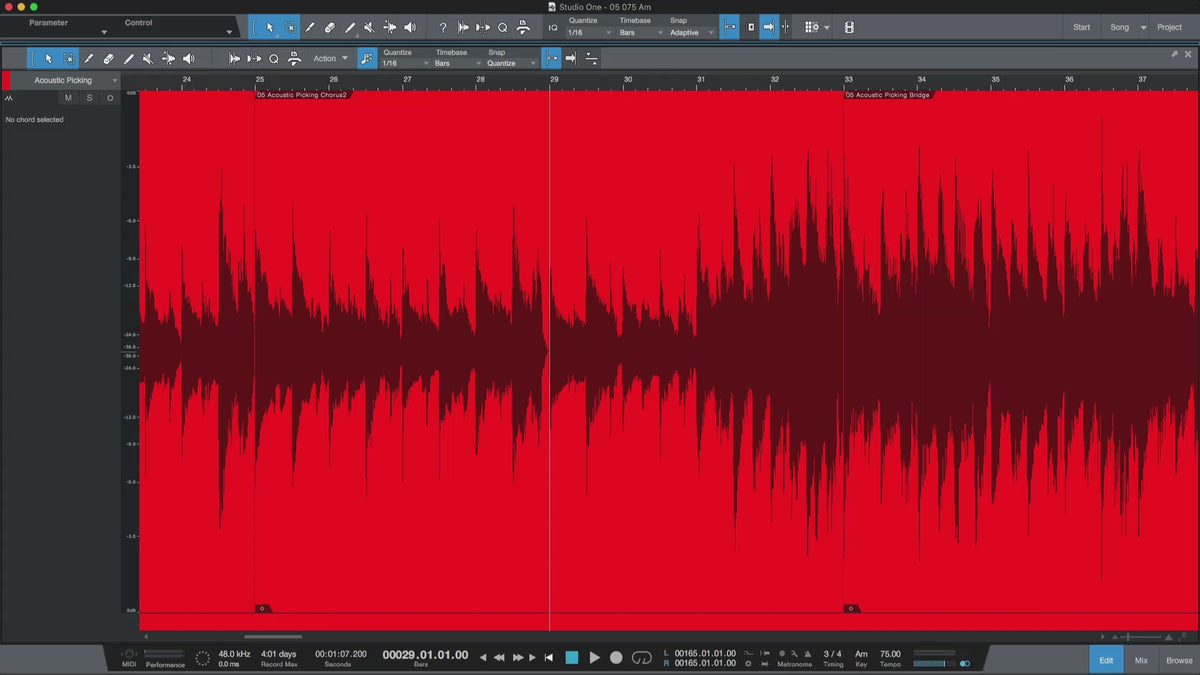Image resolution: width=1200 pixels, height=675 pixels.
Task: Click the video player icon in top toolbar
Action: [849, 27]
